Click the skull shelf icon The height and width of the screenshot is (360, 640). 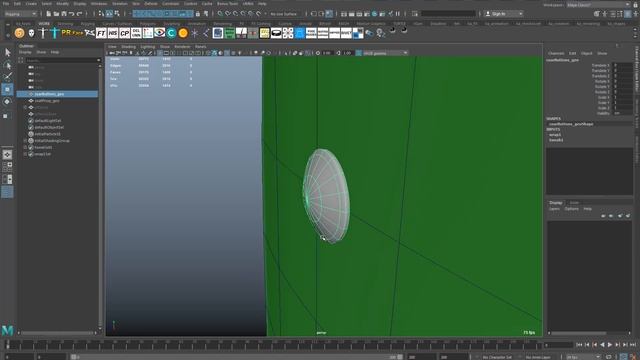[x=31, y=33]
